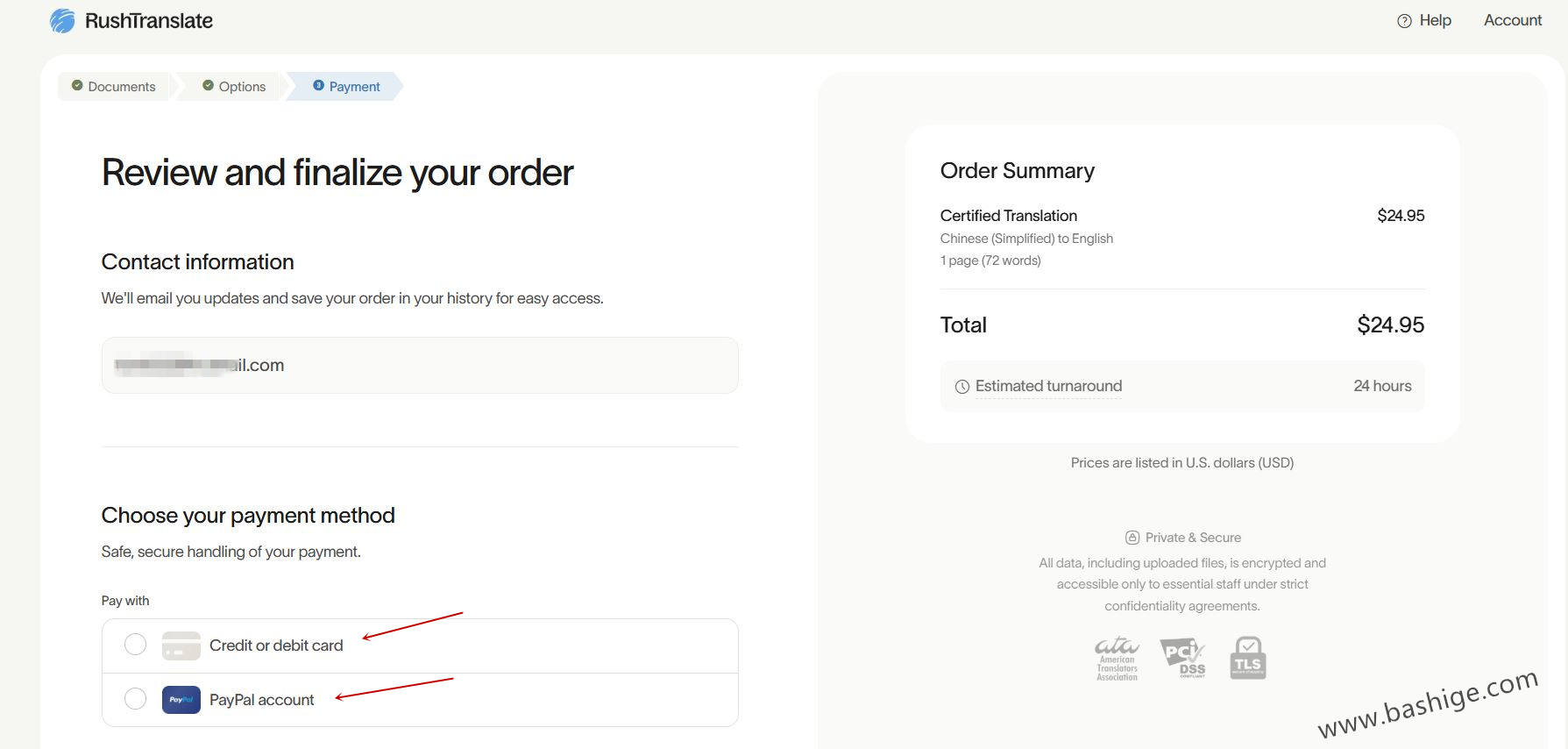Click the American Translators Association badge
1568x749 pixels.
click(1117, 659)
